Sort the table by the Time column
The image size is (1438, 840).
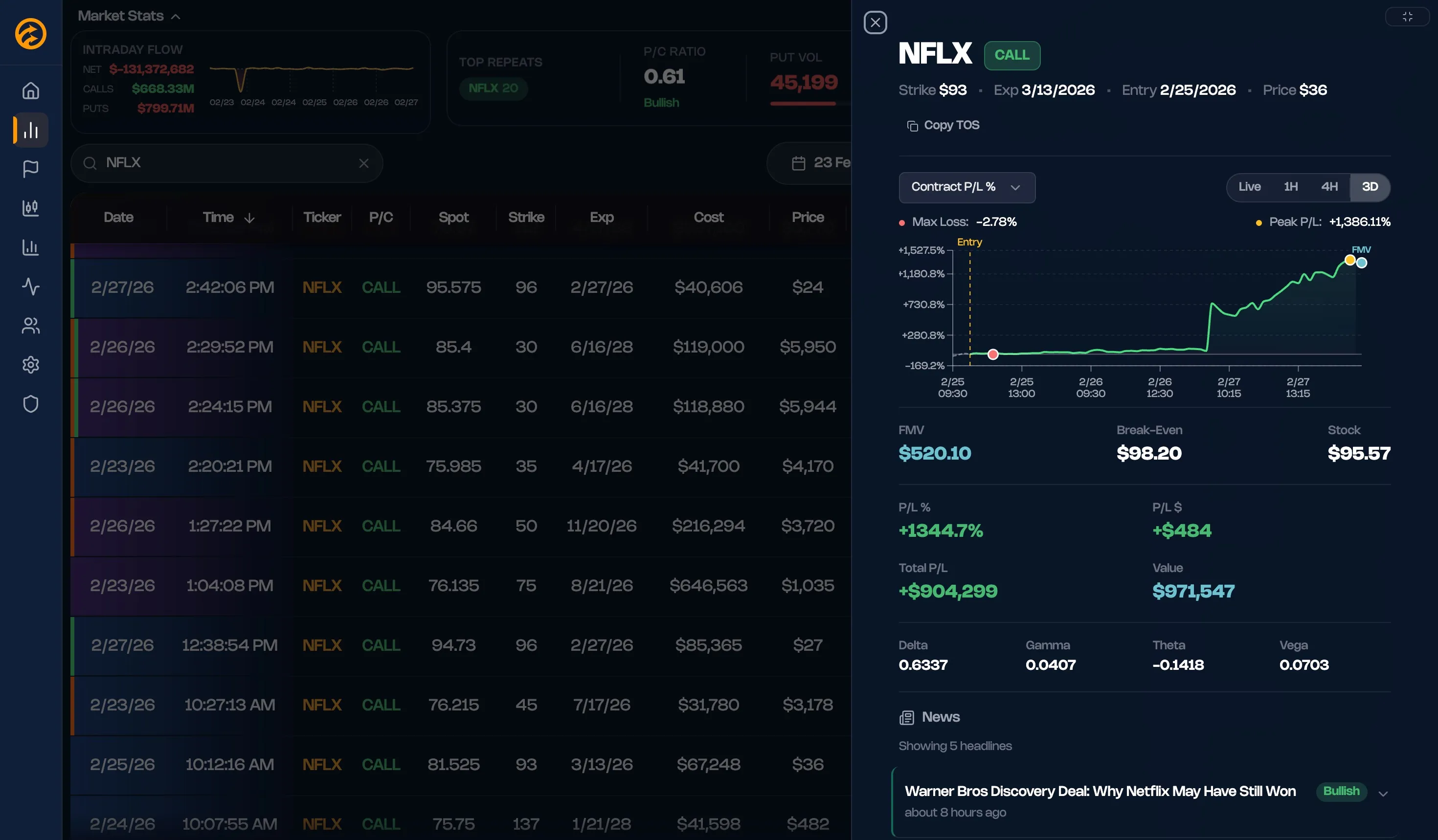coord(228,217)
